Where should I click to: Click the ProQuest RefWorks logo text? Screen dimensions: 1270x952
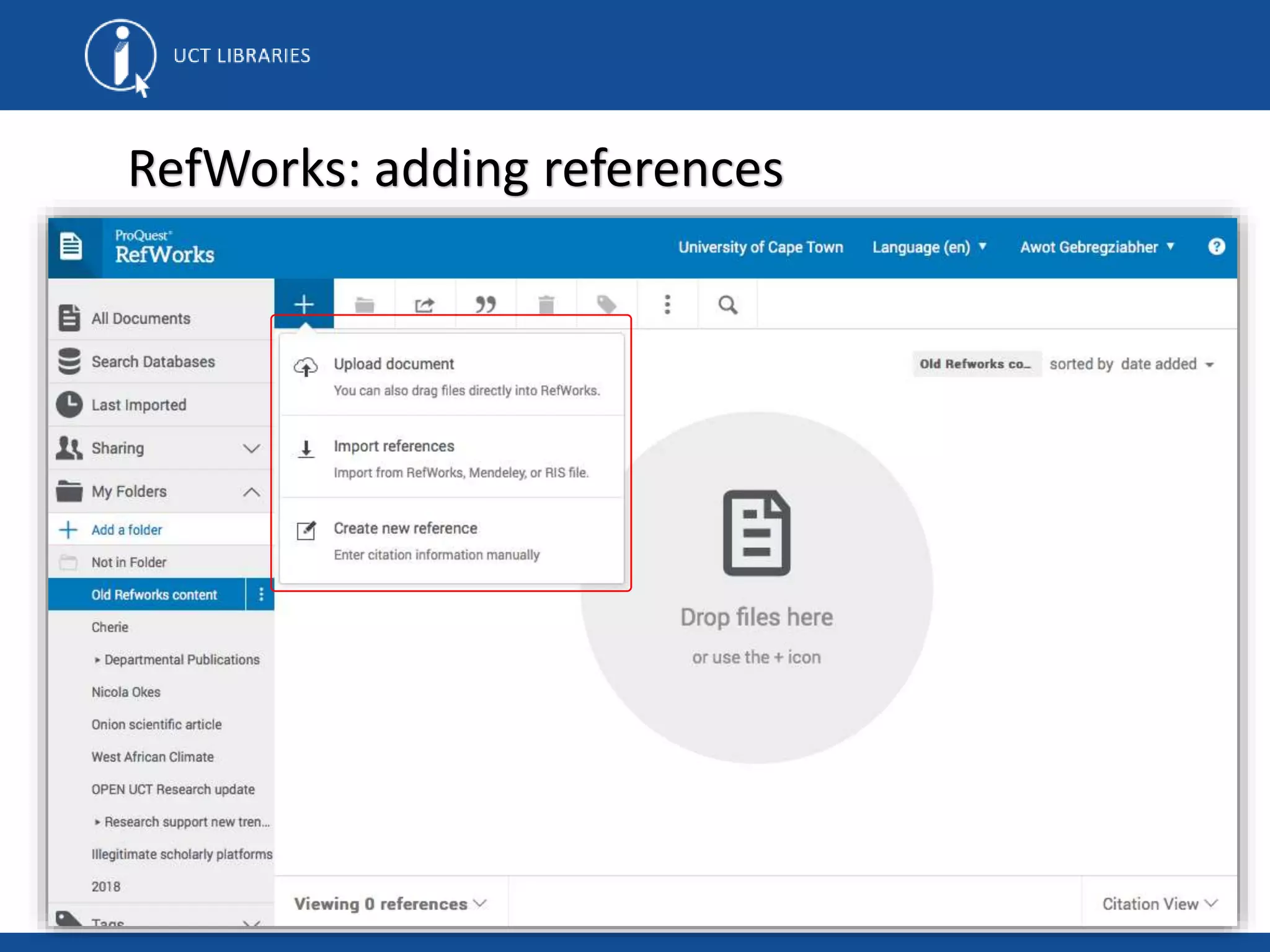(x=164, y=247)
